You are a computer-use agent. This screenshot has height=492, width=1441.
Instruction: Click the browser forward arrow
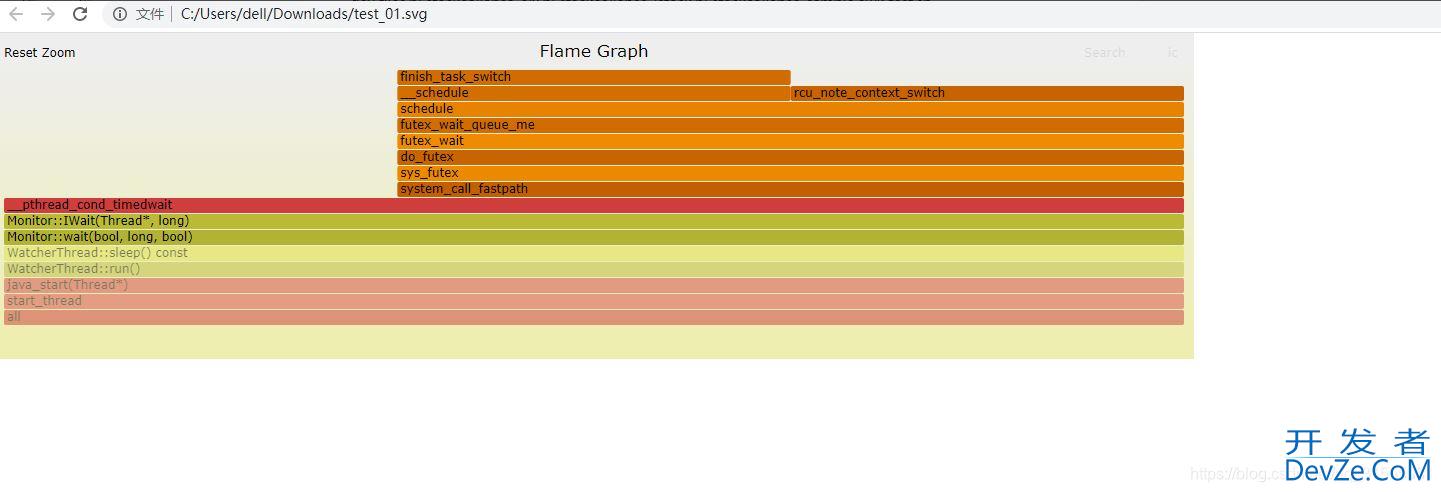coord(48,14)
